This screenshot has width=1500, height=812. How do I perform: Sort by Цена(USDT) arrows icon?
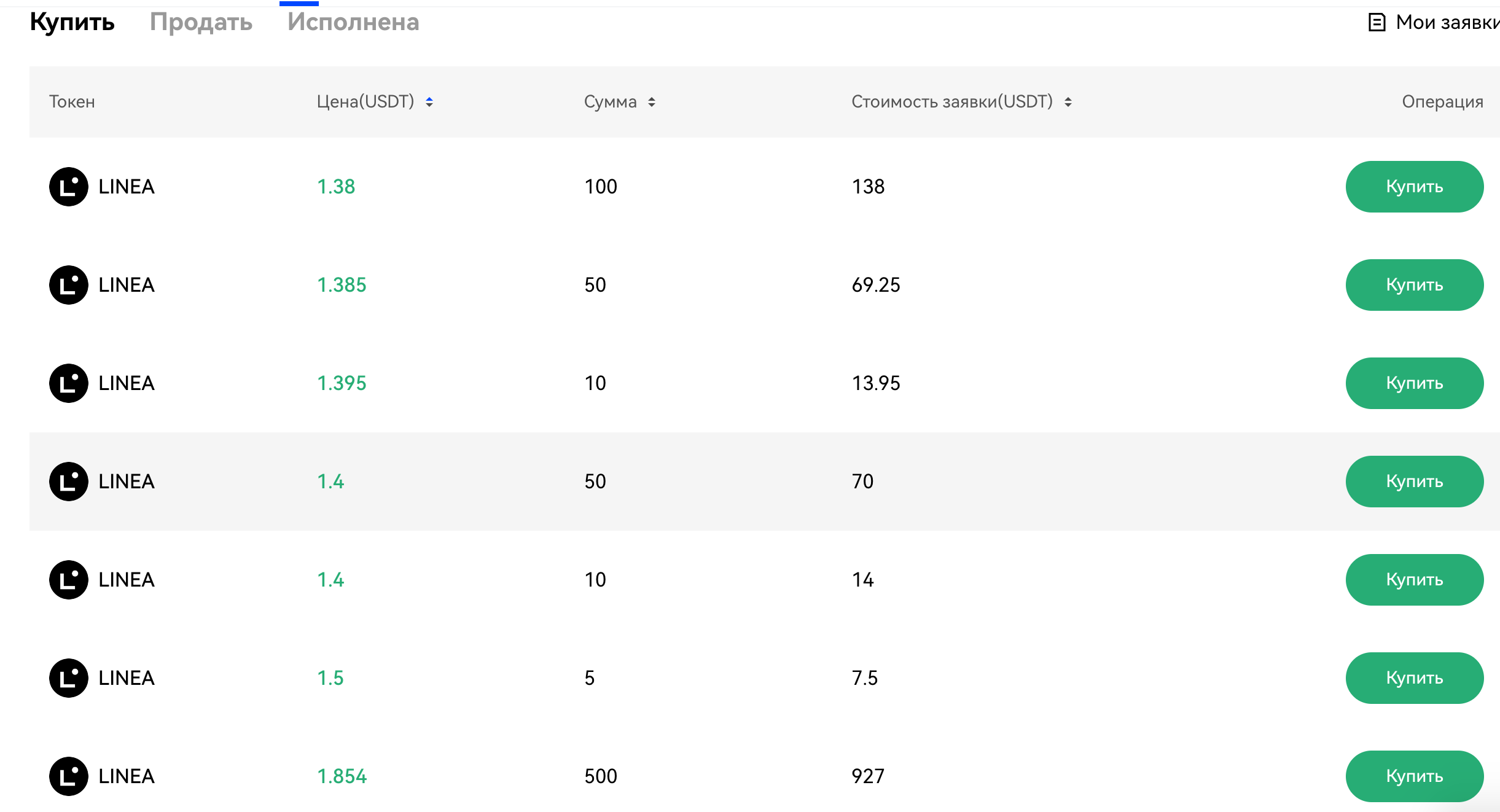(x=429, y=102)
